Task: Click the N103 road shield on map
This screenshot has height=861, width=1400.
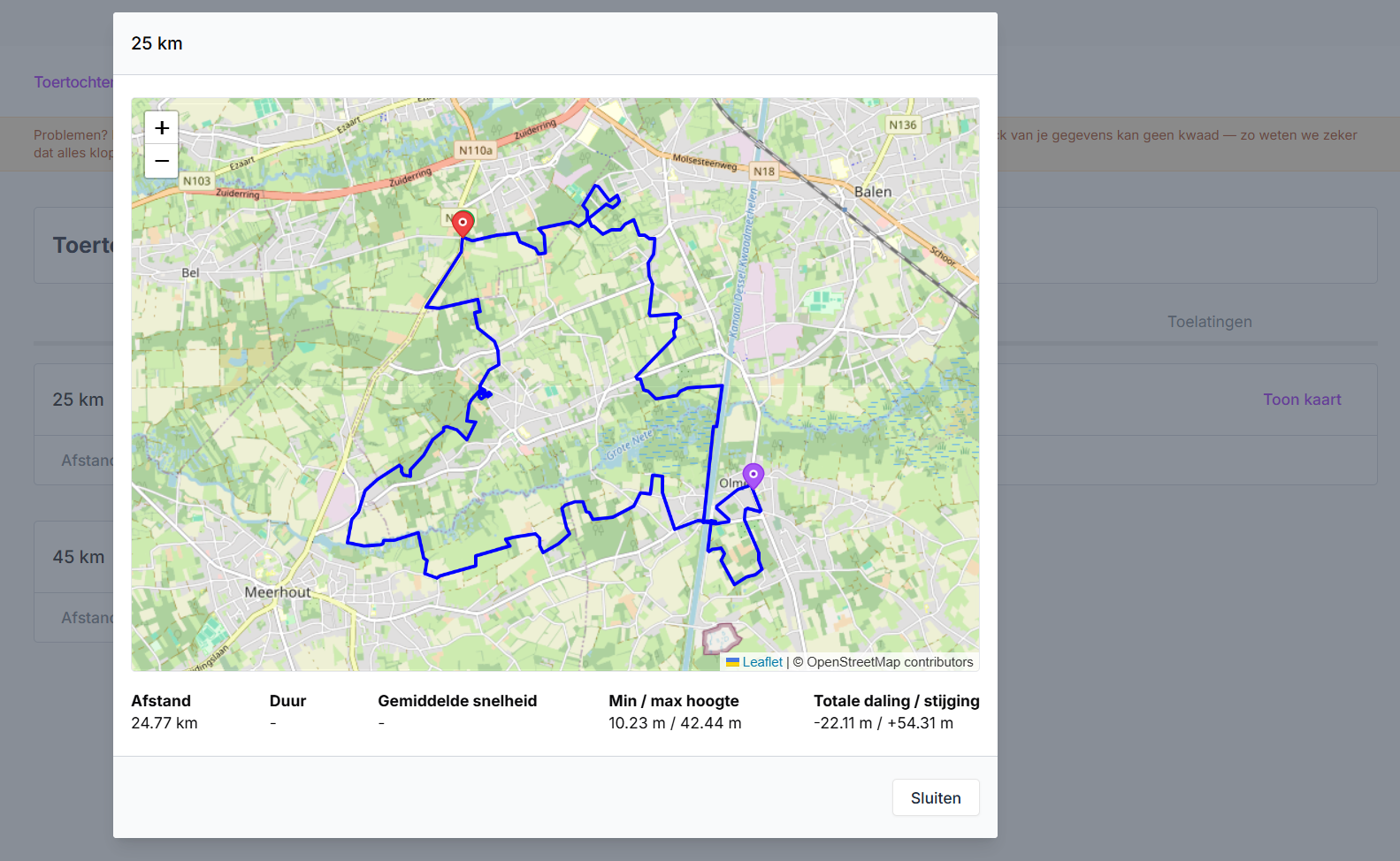Action: (x=196, y=181)
